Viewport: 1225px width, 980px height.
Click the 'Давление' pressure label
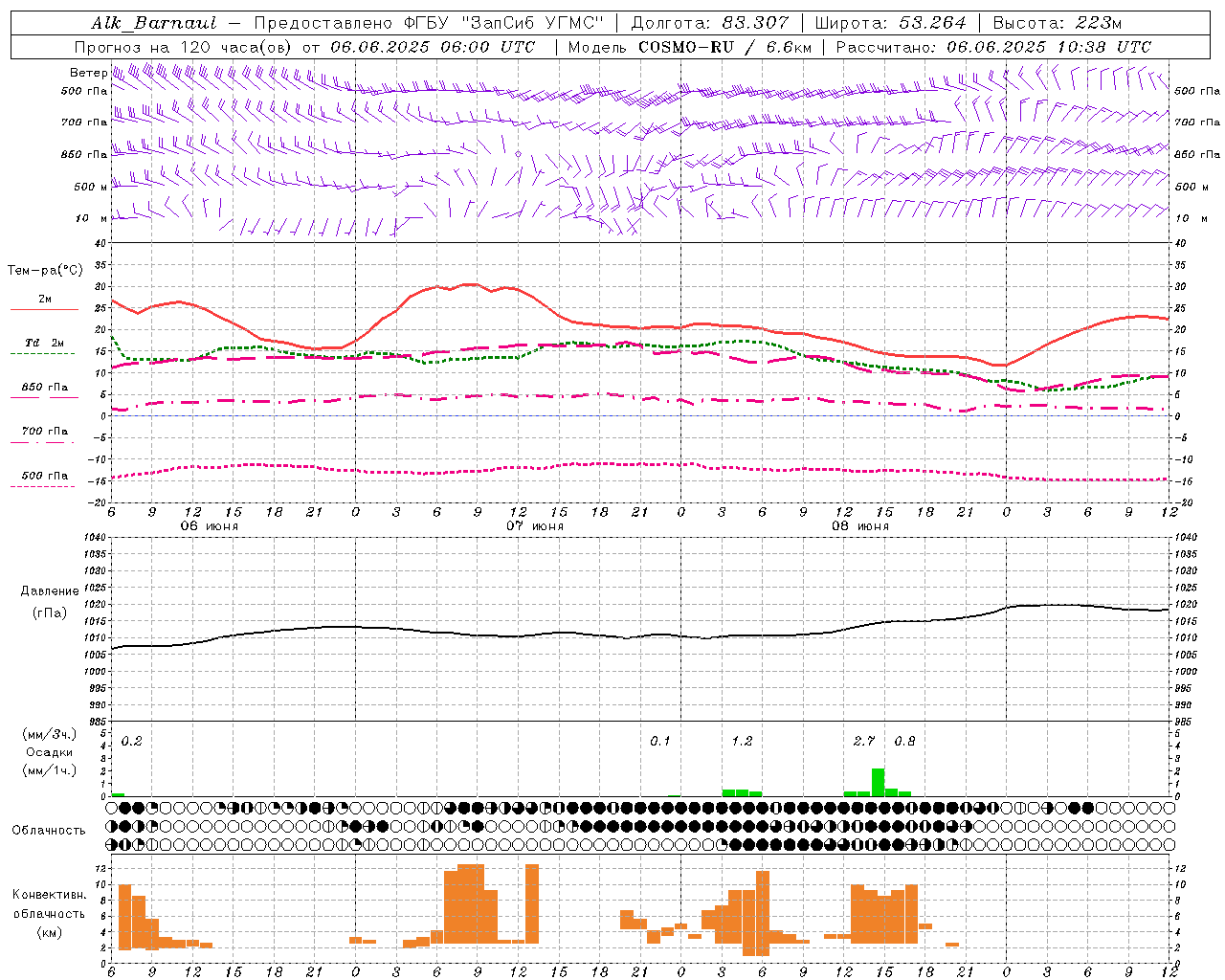[x=50, y=591]
